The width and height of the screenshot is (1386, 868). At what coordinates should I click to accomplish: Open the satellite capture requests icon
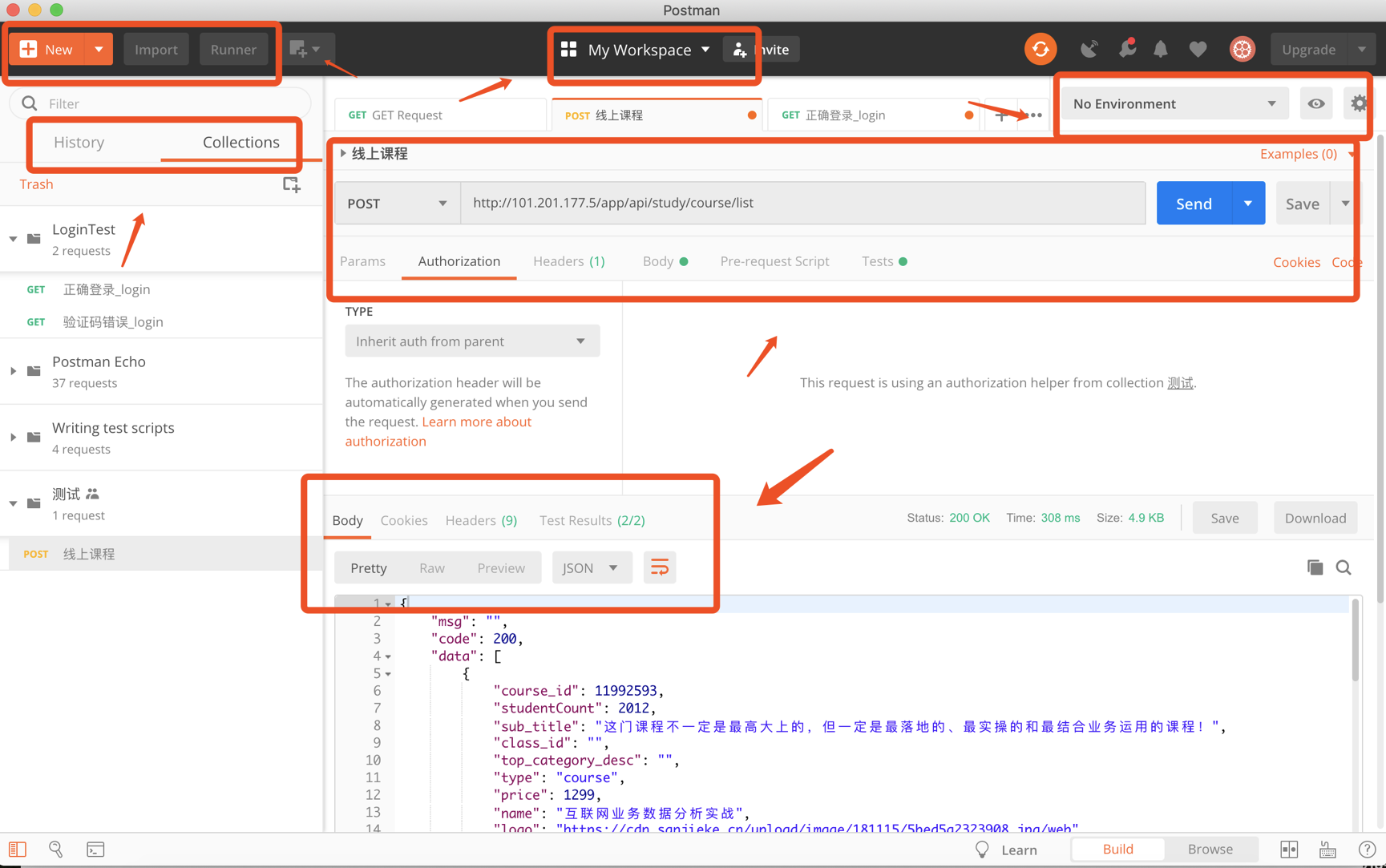pyautogui.click(x=1089, y=49)
